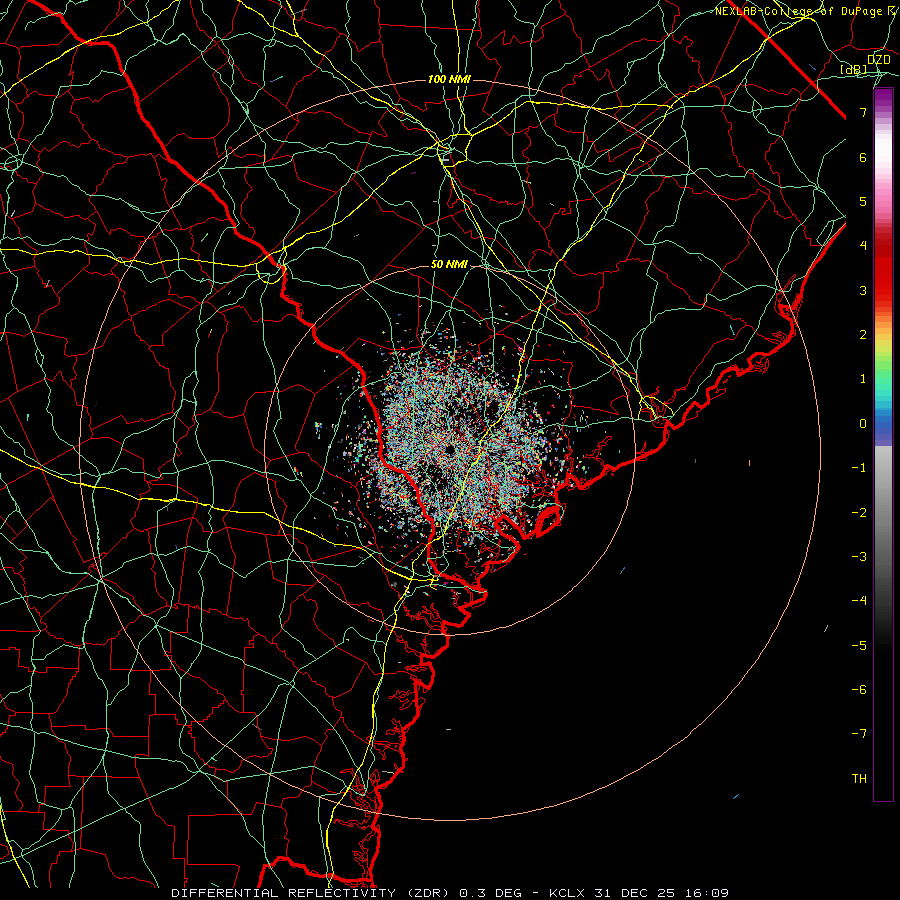The width and height of the screenshot is (900, 900).
Task: Click the "5" value on the color scale
Action: (x=863, y=202)
